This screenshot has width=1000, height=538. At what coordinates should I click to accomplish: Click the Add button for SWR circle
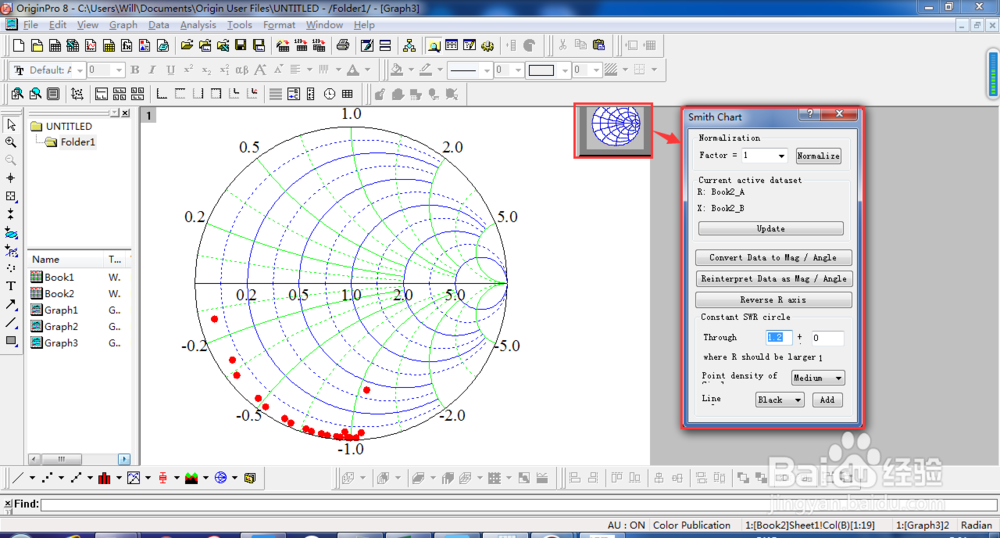827,400
